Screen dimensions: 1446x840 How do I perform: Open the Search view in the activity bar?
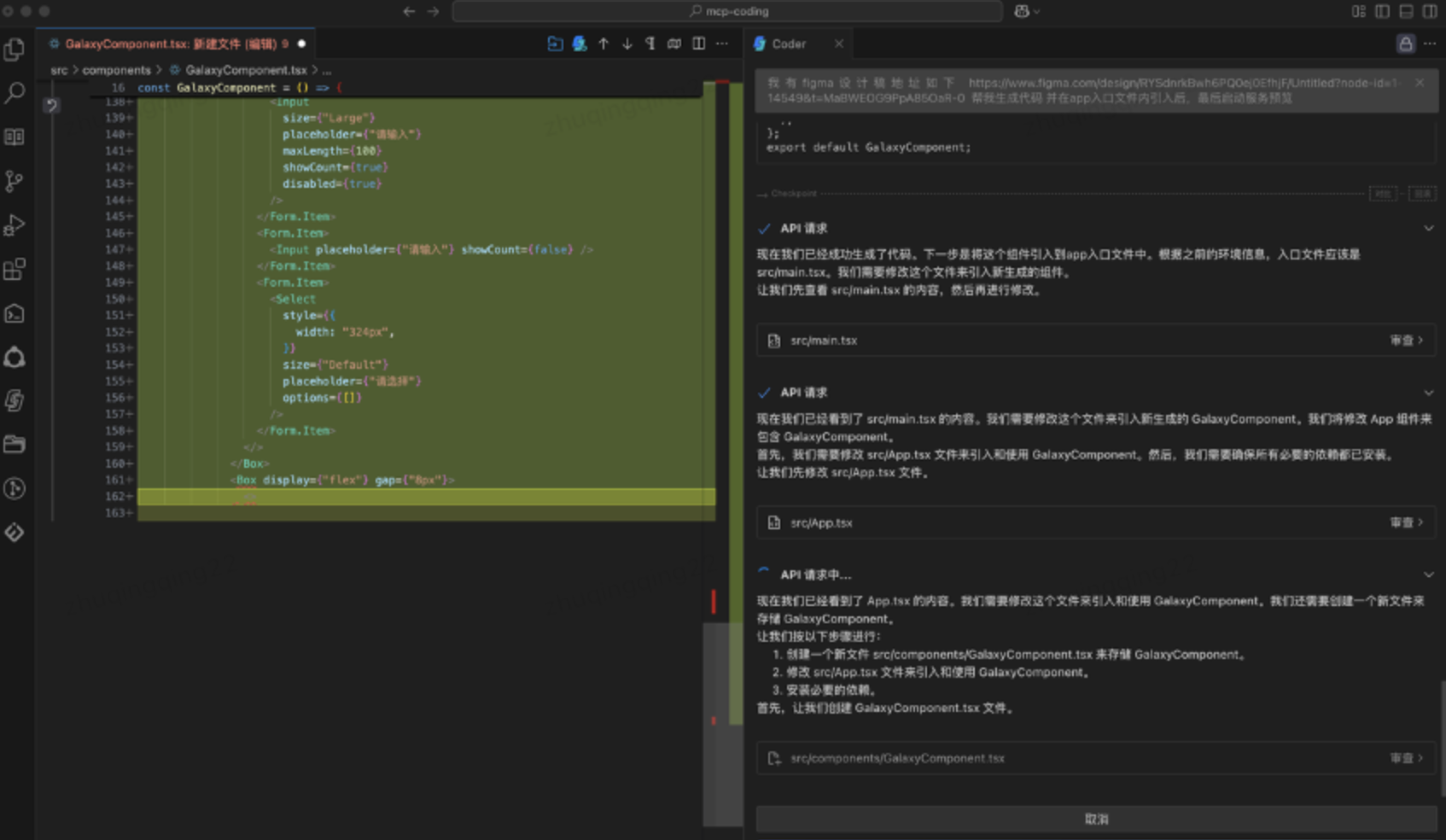(15, 93)
